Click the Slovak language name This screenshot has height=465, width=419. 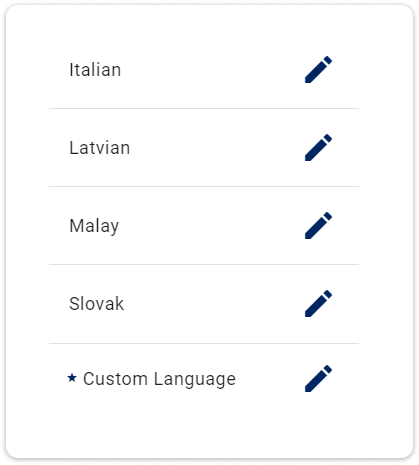coord(96,304)
